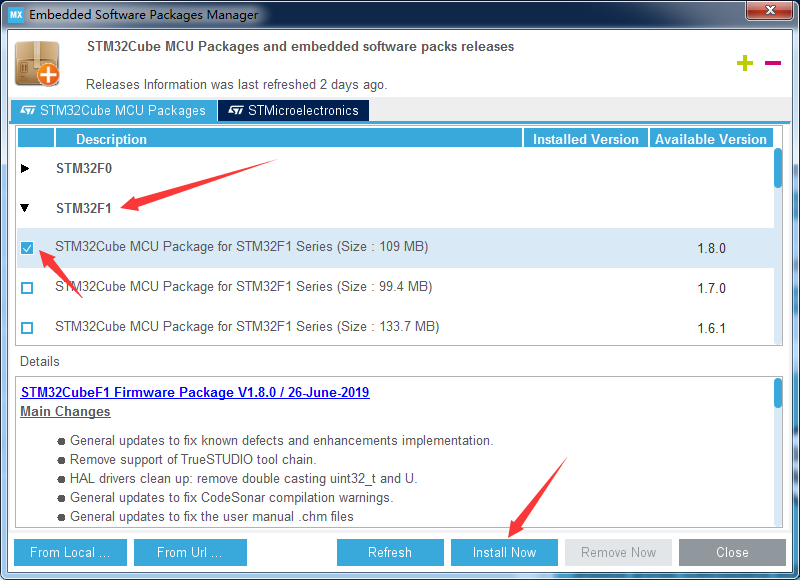
Task: Click the magenta minus collapse-all icon
Action: pyautogui.click(x=772, y=63)
